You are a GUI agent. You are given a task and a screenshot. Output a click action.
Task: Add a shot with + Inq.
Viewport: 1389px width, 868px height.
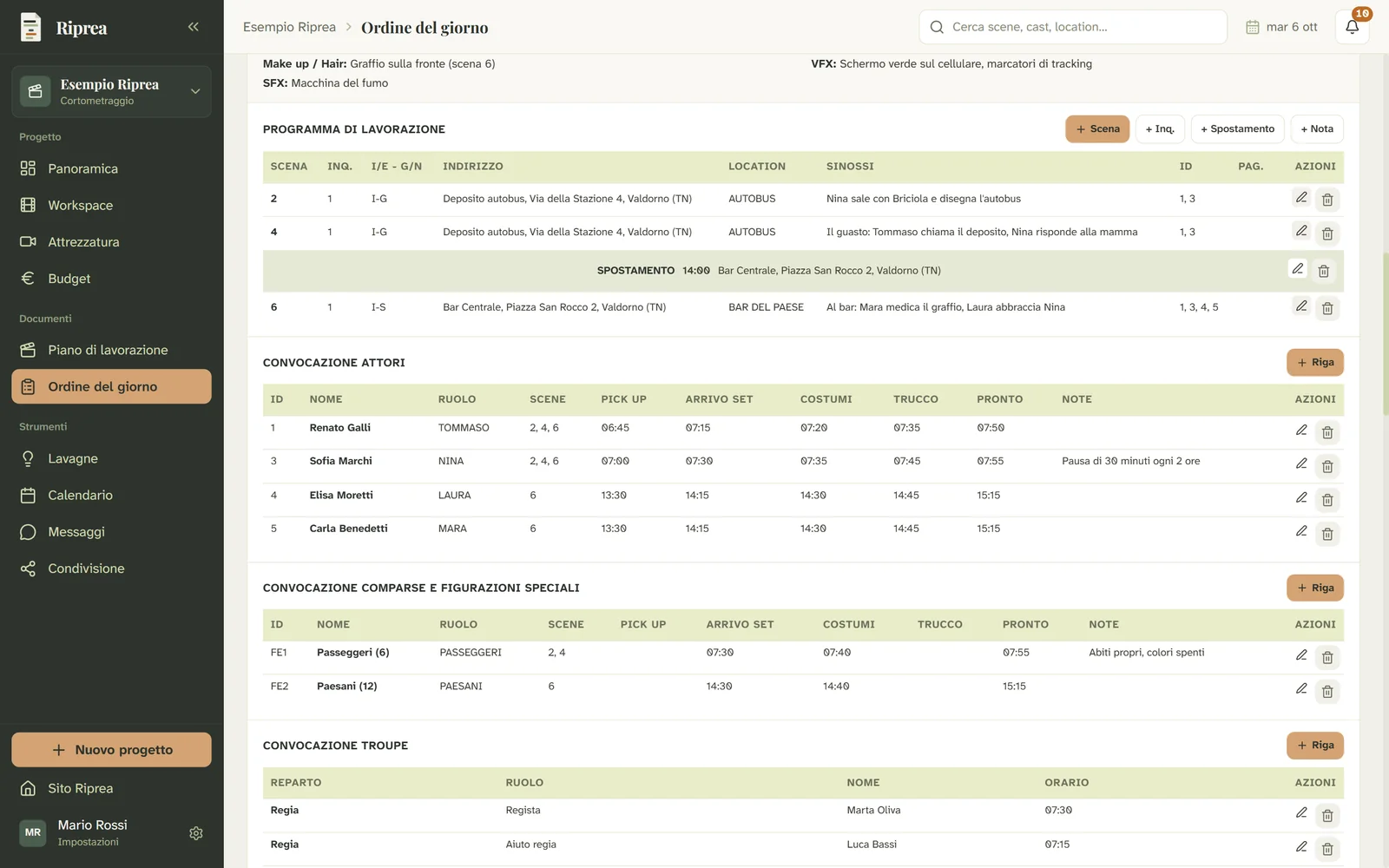tap(1160, 128)
